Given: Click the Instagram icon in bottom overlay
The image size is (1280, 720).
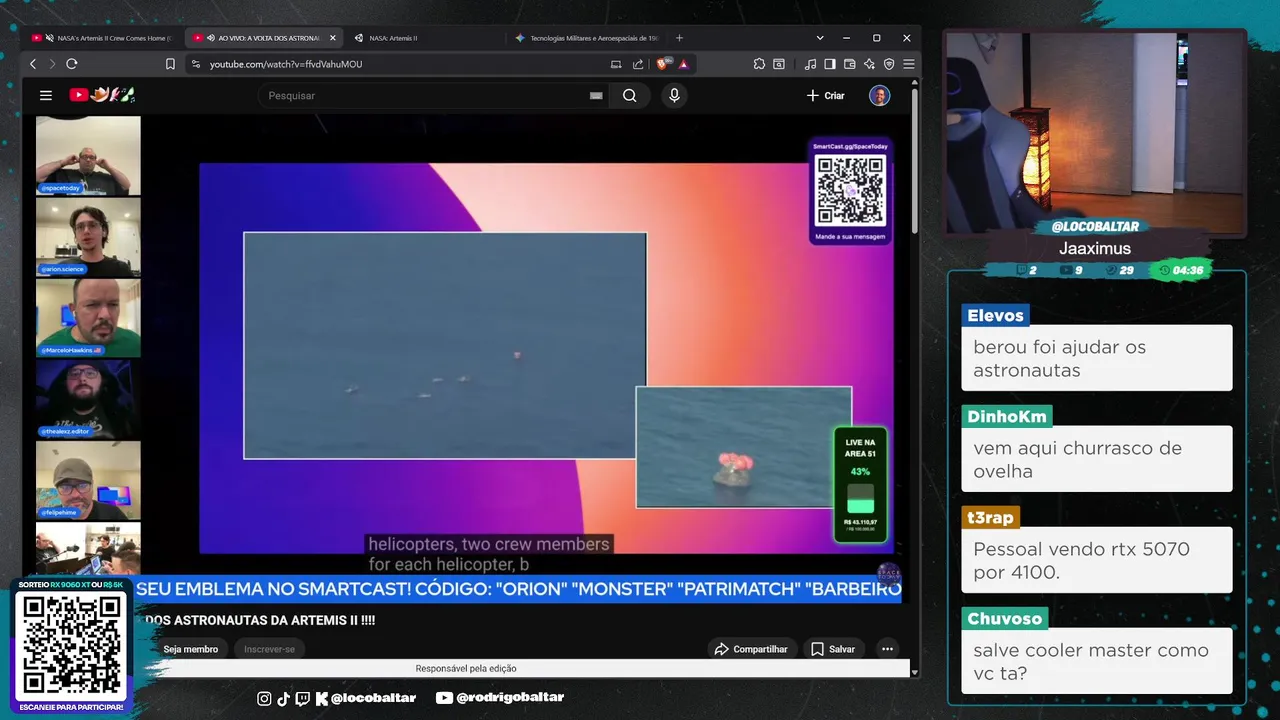Looking at the screenshot, I should click(264, 698).
